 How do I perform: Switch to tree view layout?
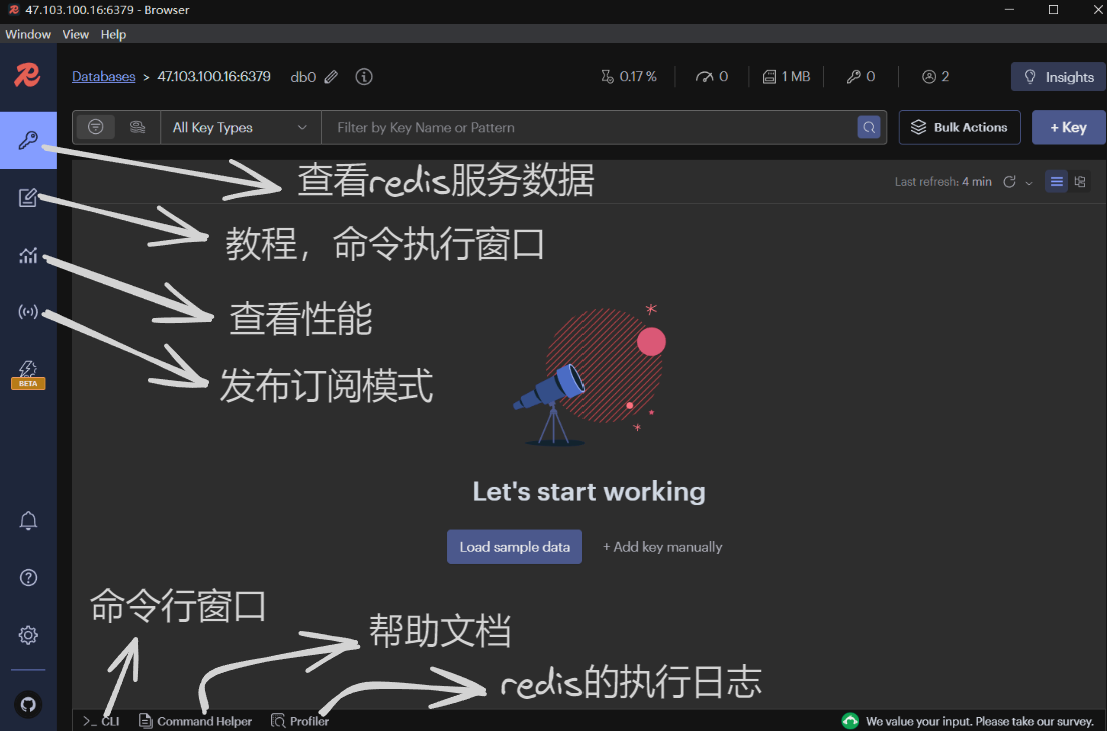(x=1080, y=182)
